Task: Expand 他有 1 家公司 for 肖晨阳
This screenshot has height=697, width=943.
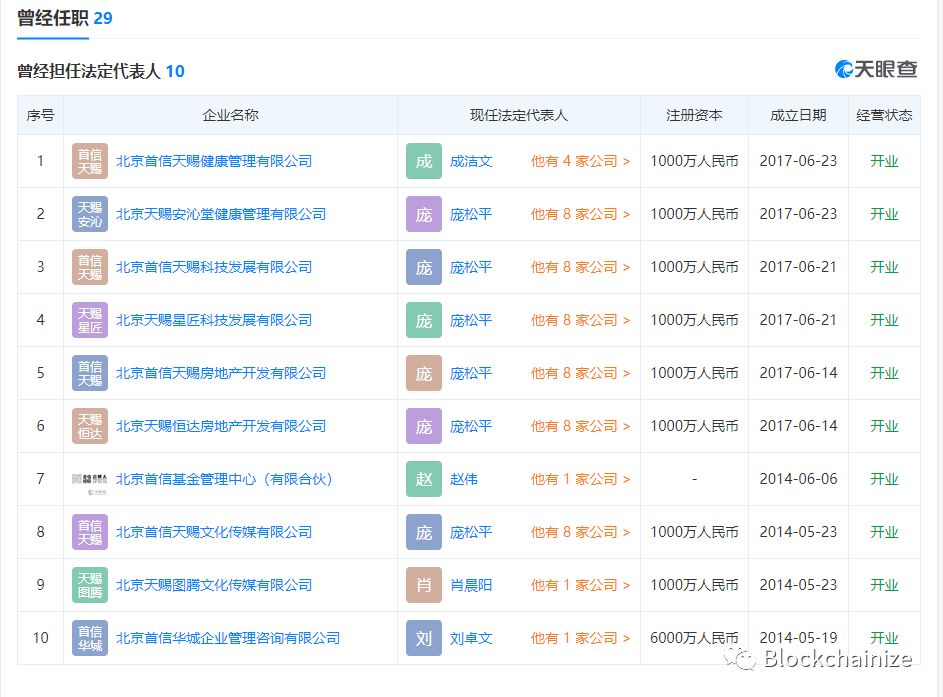Action: (x=580, y=585)
